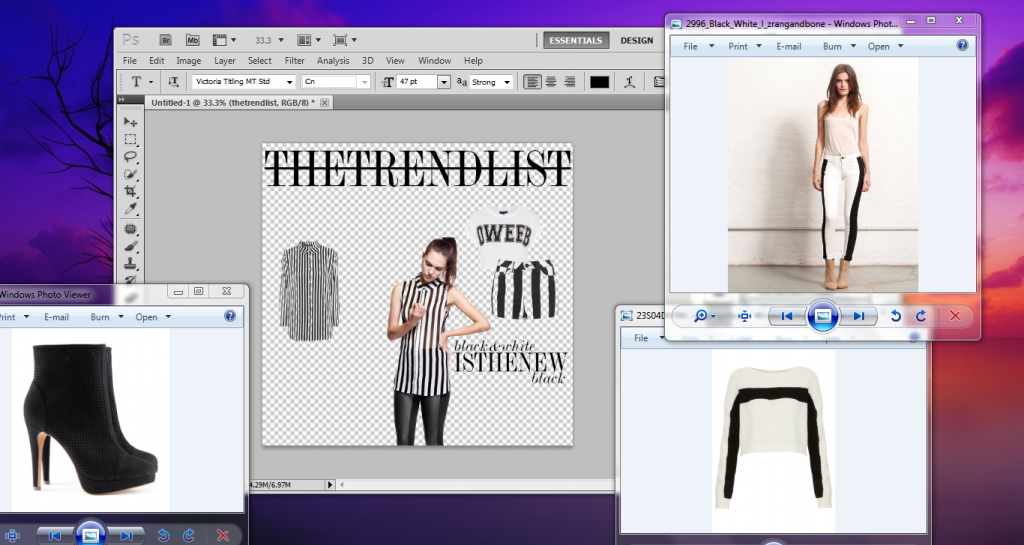Go to next photo in boot viewer
Viewport: 1024px width, 545px height.
pyautogui.click(x=126, y=536)
